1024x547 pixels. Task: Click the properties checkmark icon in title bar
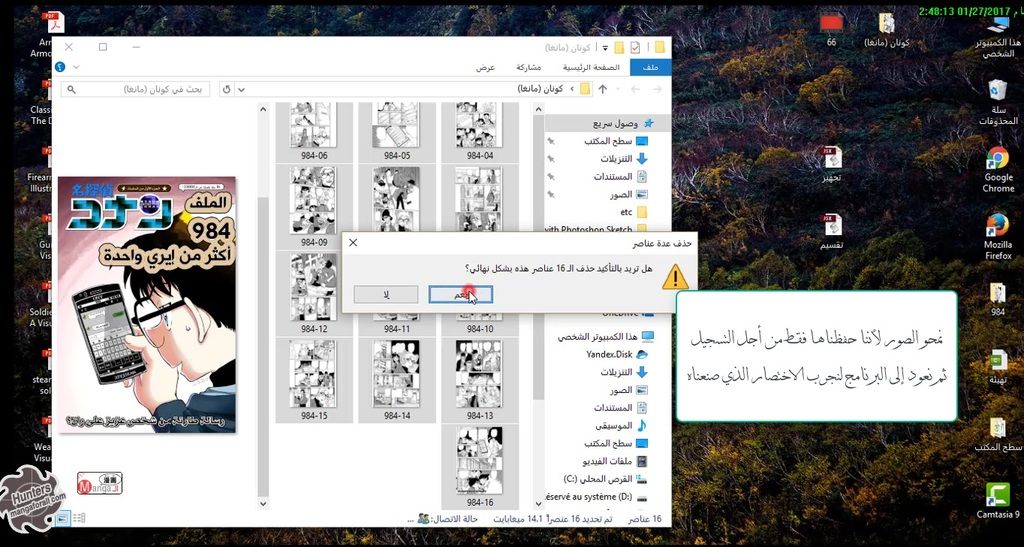(x=635, y=47)
